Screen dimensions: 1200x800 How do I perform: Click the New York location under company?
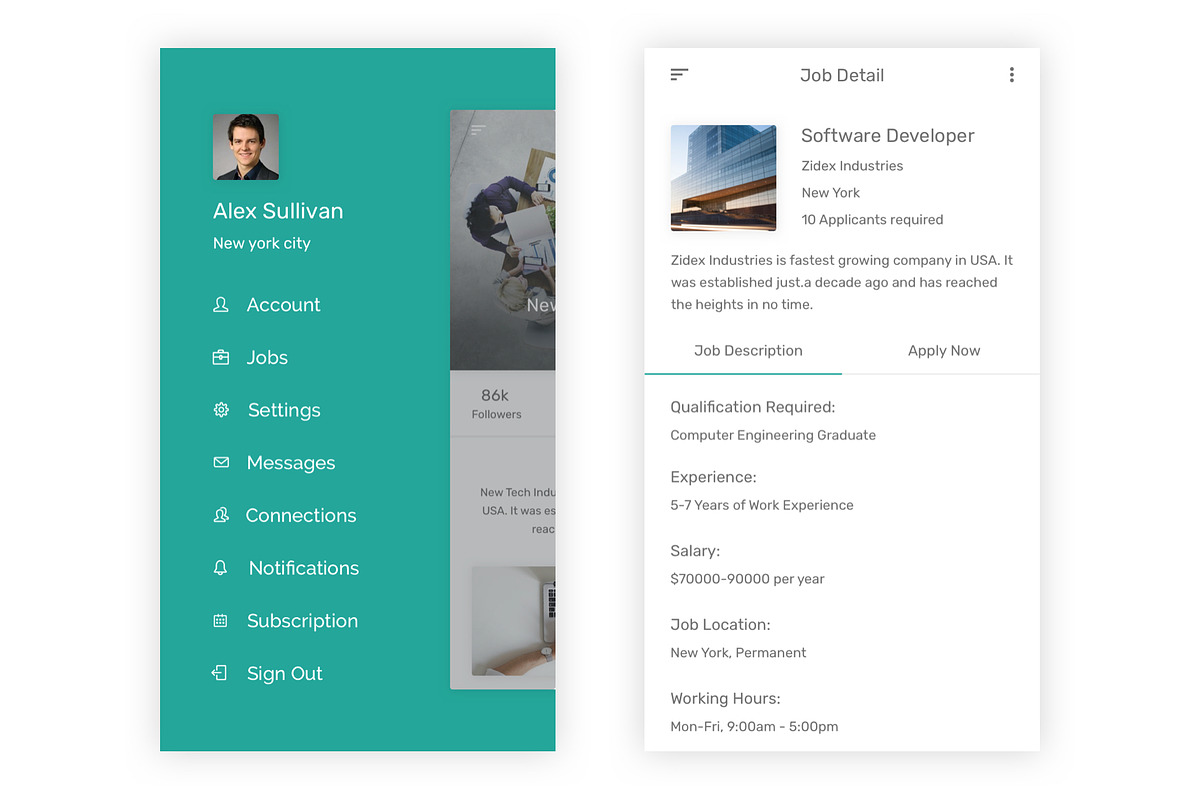pyautogui.click(x=831, y=193)
